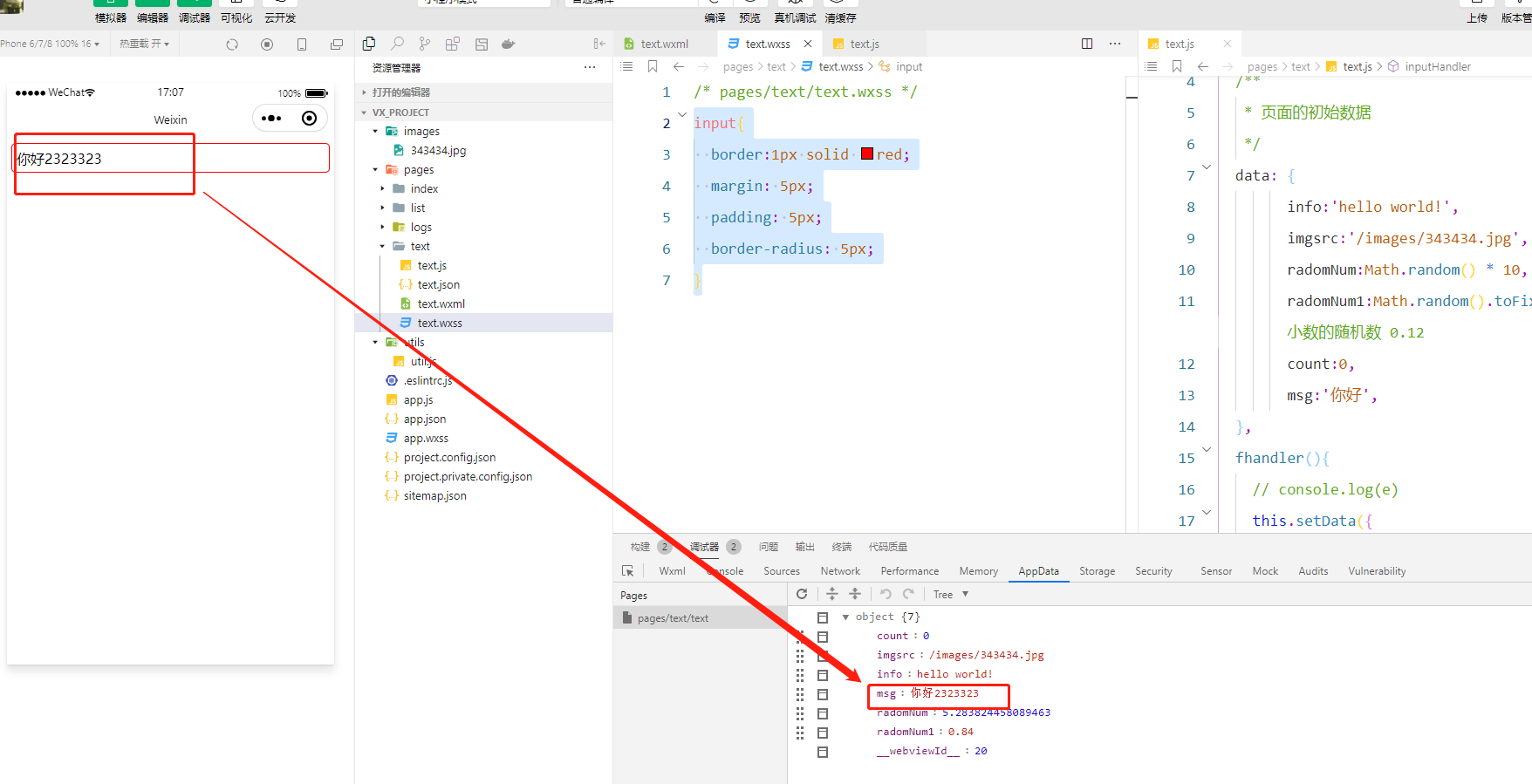Switch to the 问题 panel tab
Viewport: 1532px width, 784px height.
coord(769,547)
